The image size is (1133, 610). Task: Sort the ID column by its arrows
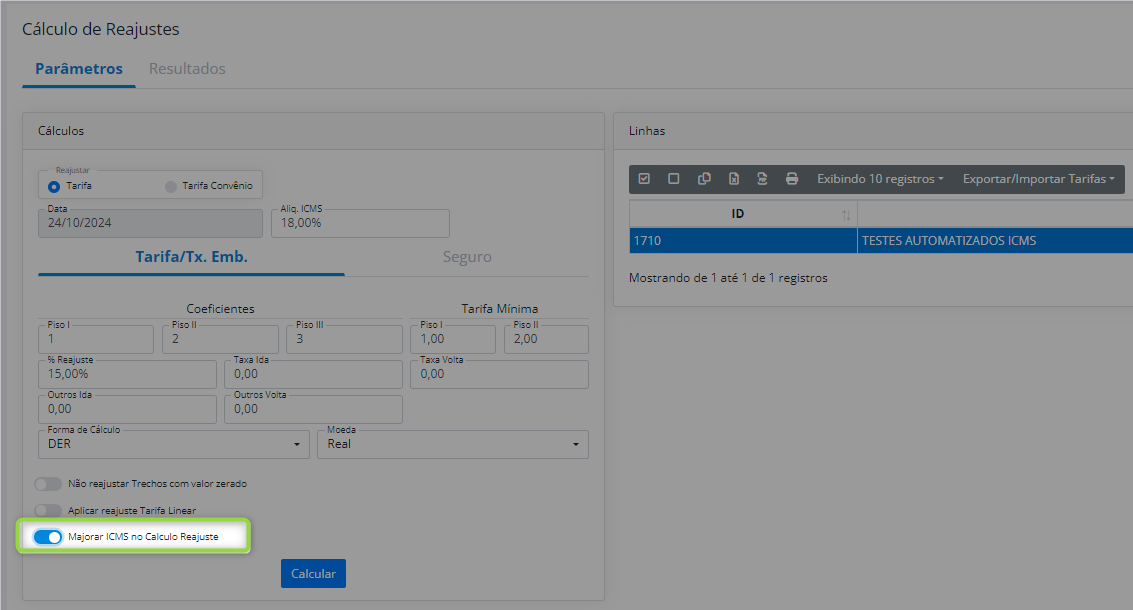845,215
